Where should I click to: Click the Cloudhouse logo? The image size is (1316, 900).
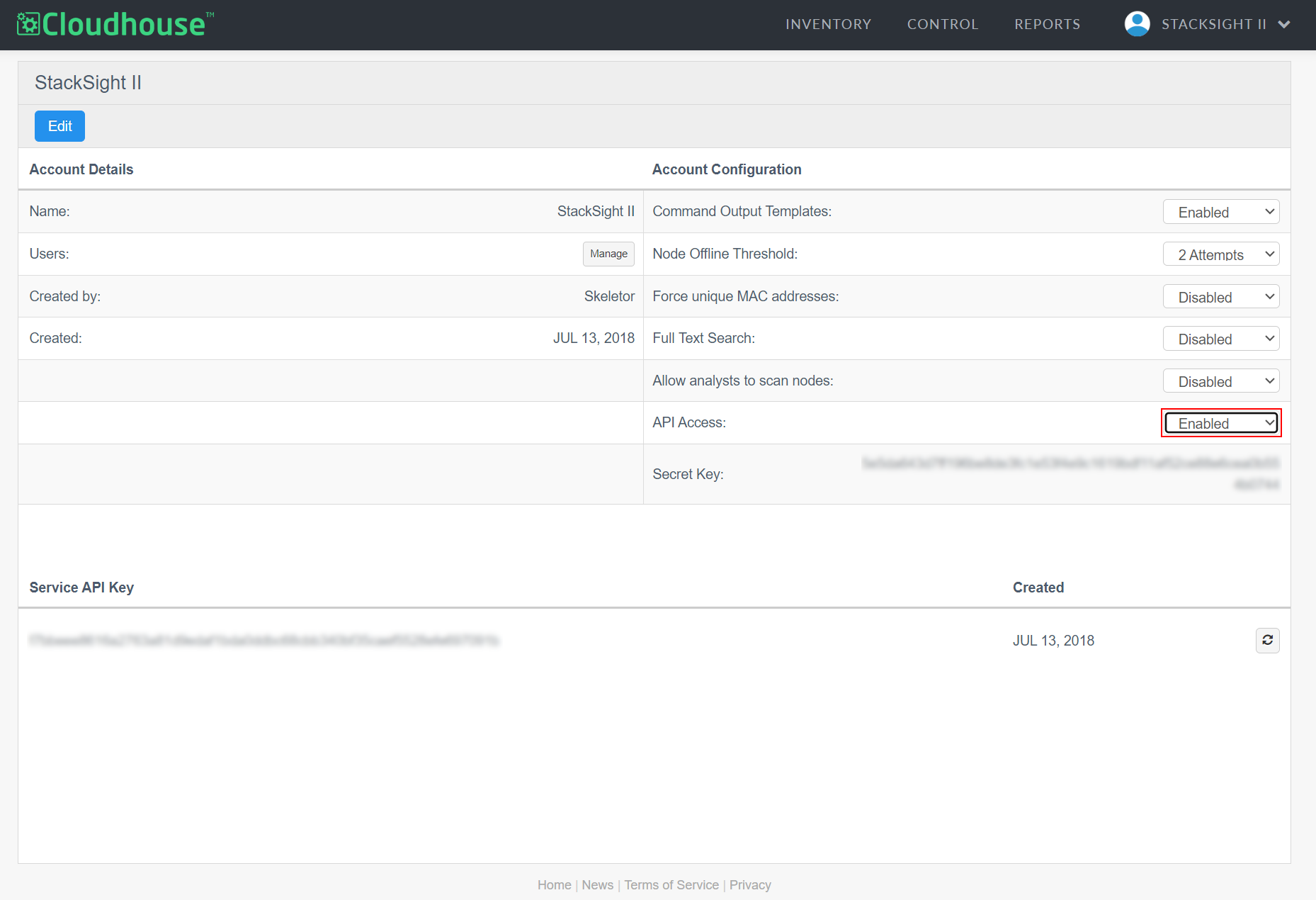pos(115,24)
